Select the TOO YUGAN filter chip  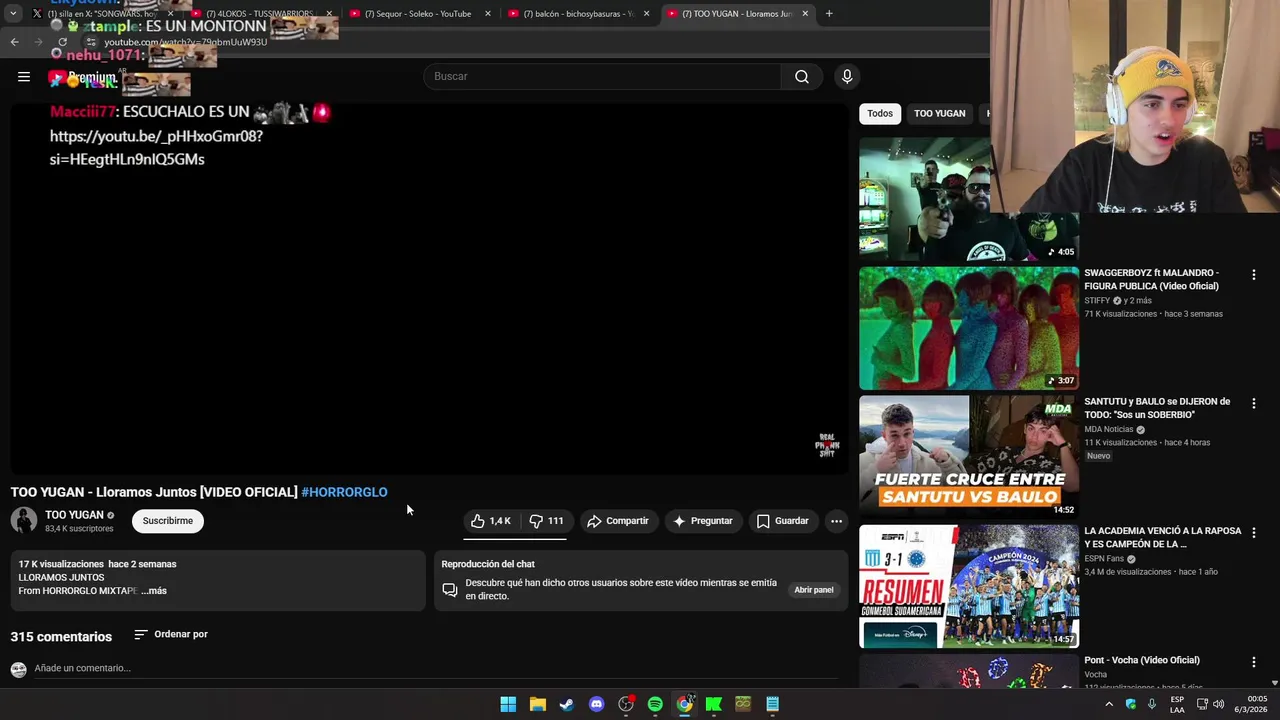tap(939, 113)
